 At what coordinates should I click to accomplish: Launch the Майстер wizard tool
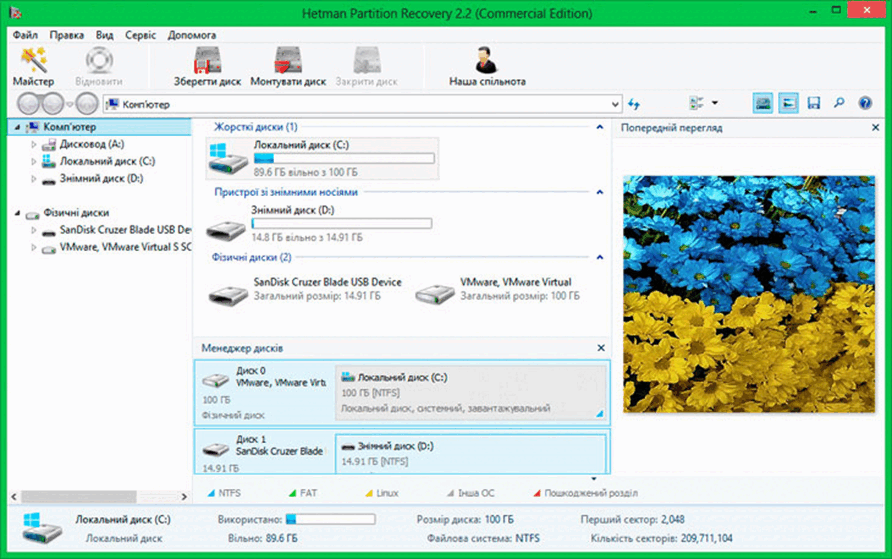33,67
